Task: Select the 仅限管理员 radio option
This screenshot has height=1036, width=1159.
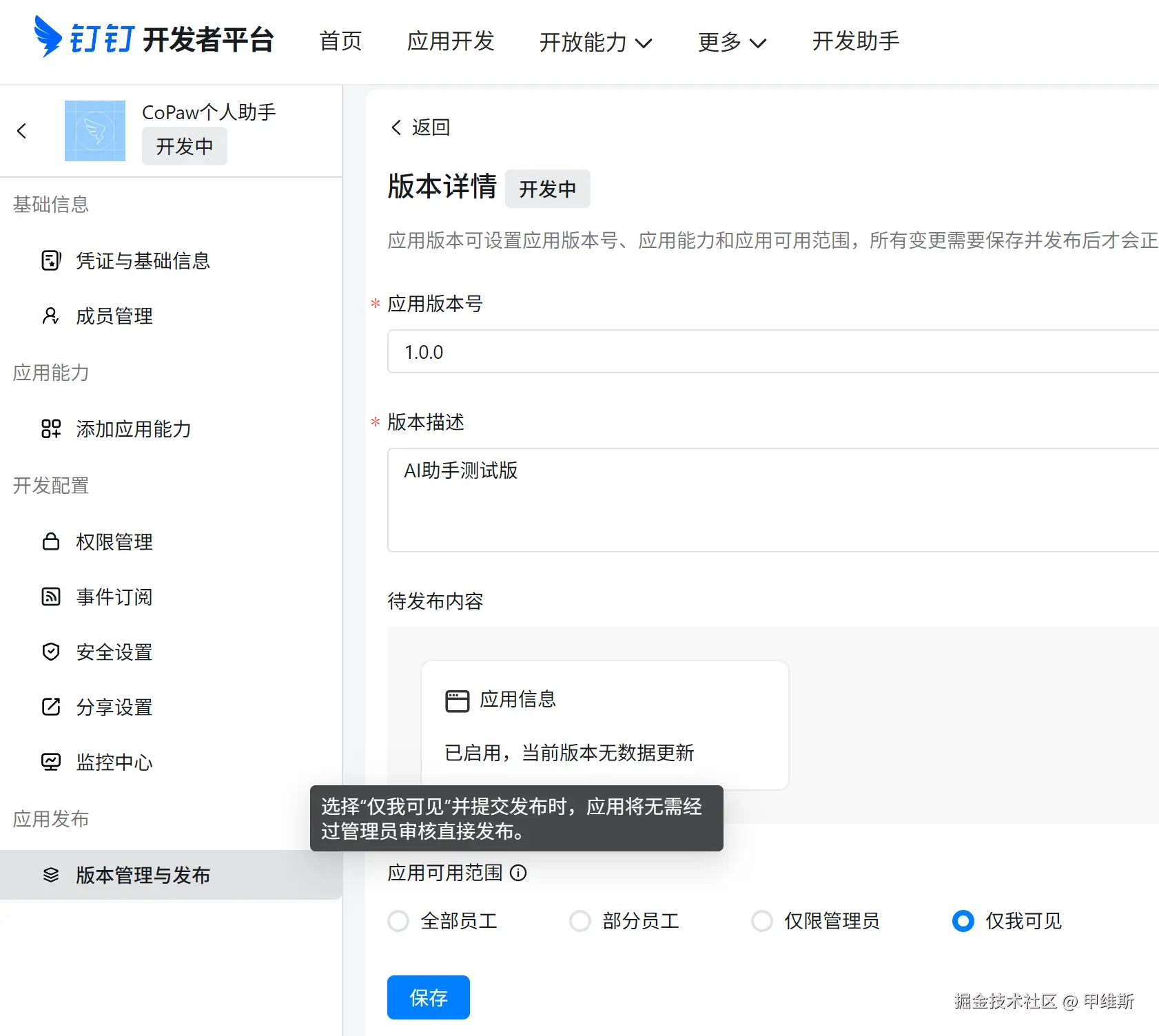Action: tap(762, 921)
